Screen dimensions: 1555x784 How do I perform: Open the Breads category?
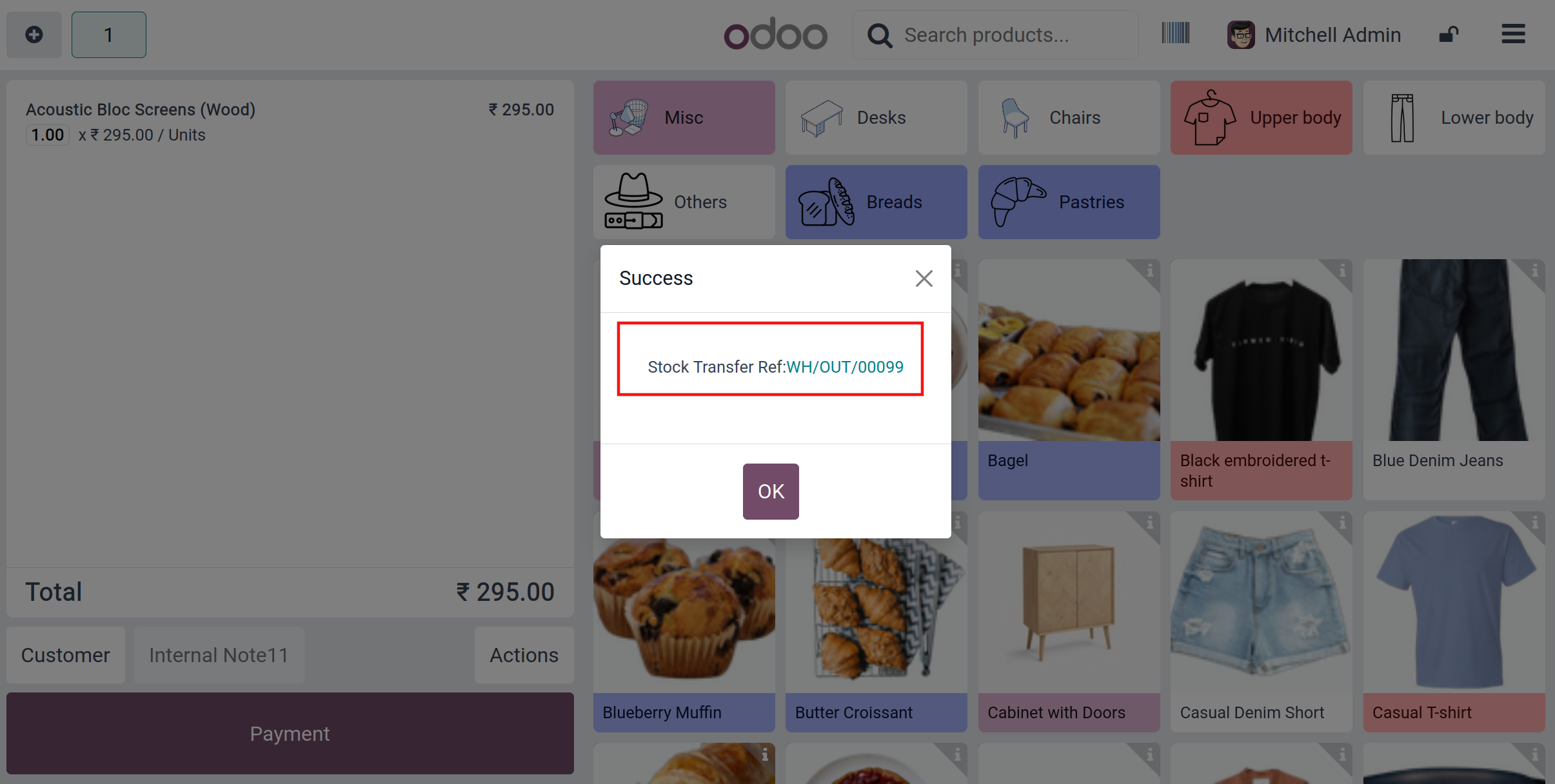[x=876, y=202]
